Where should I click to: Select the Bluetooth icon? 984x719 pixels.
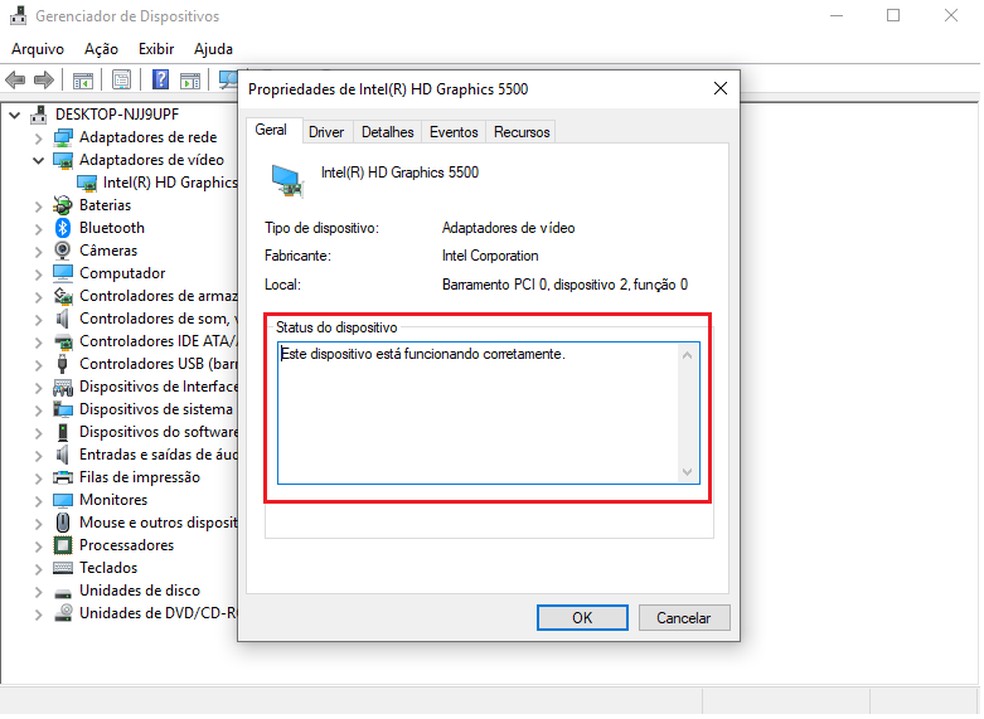click(x=63, y=228)
